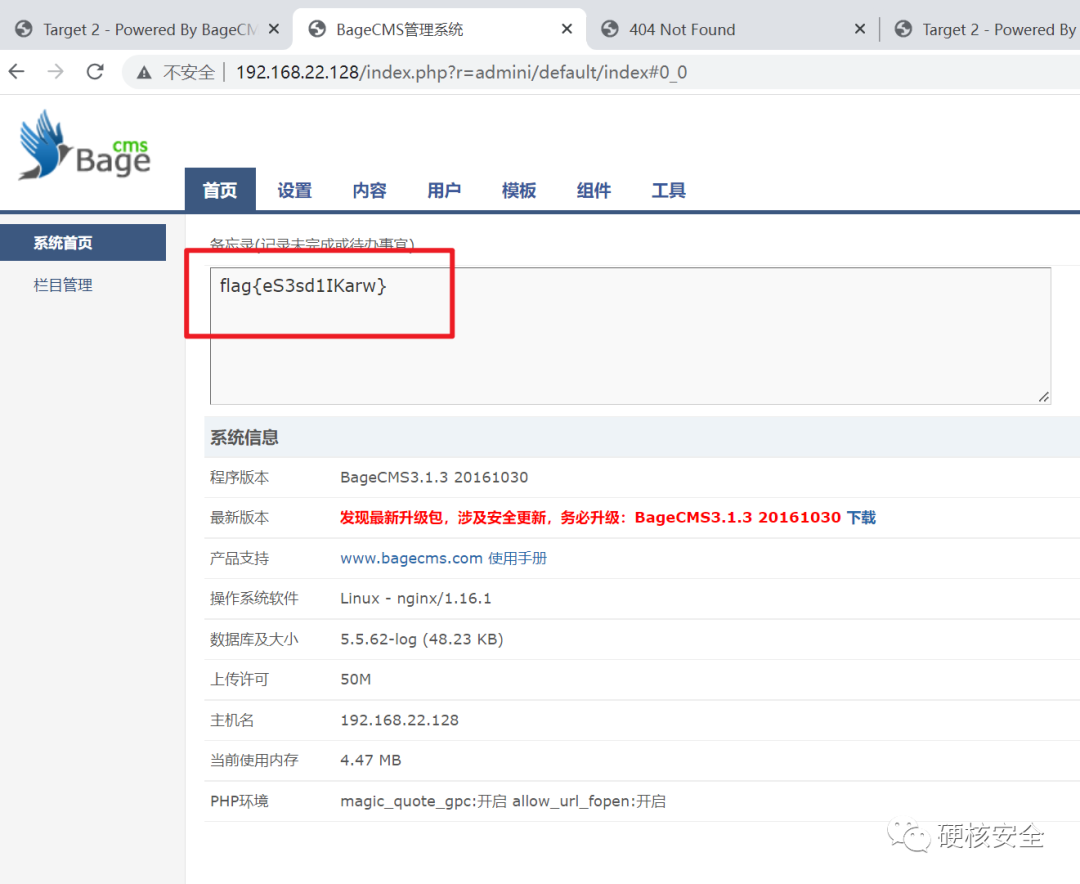Switch to the 404 Not Found tab
The height and width of the screenshot is (884, 1080).
pyautogui.click(x=732, y=29)
